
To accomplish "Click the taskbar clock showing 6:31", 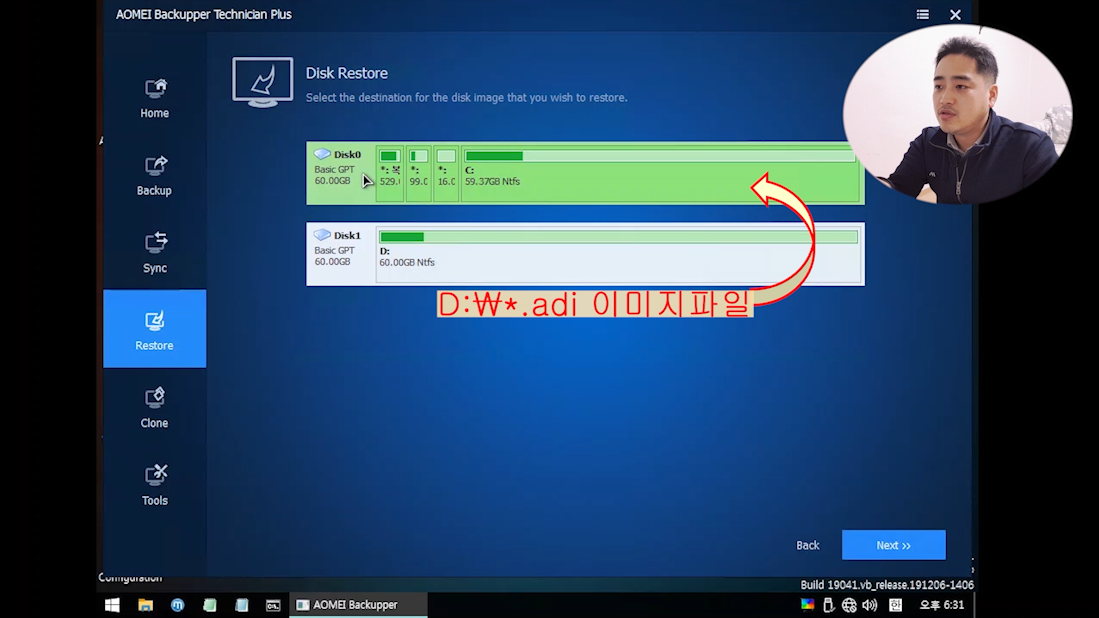I will point(941,605).
